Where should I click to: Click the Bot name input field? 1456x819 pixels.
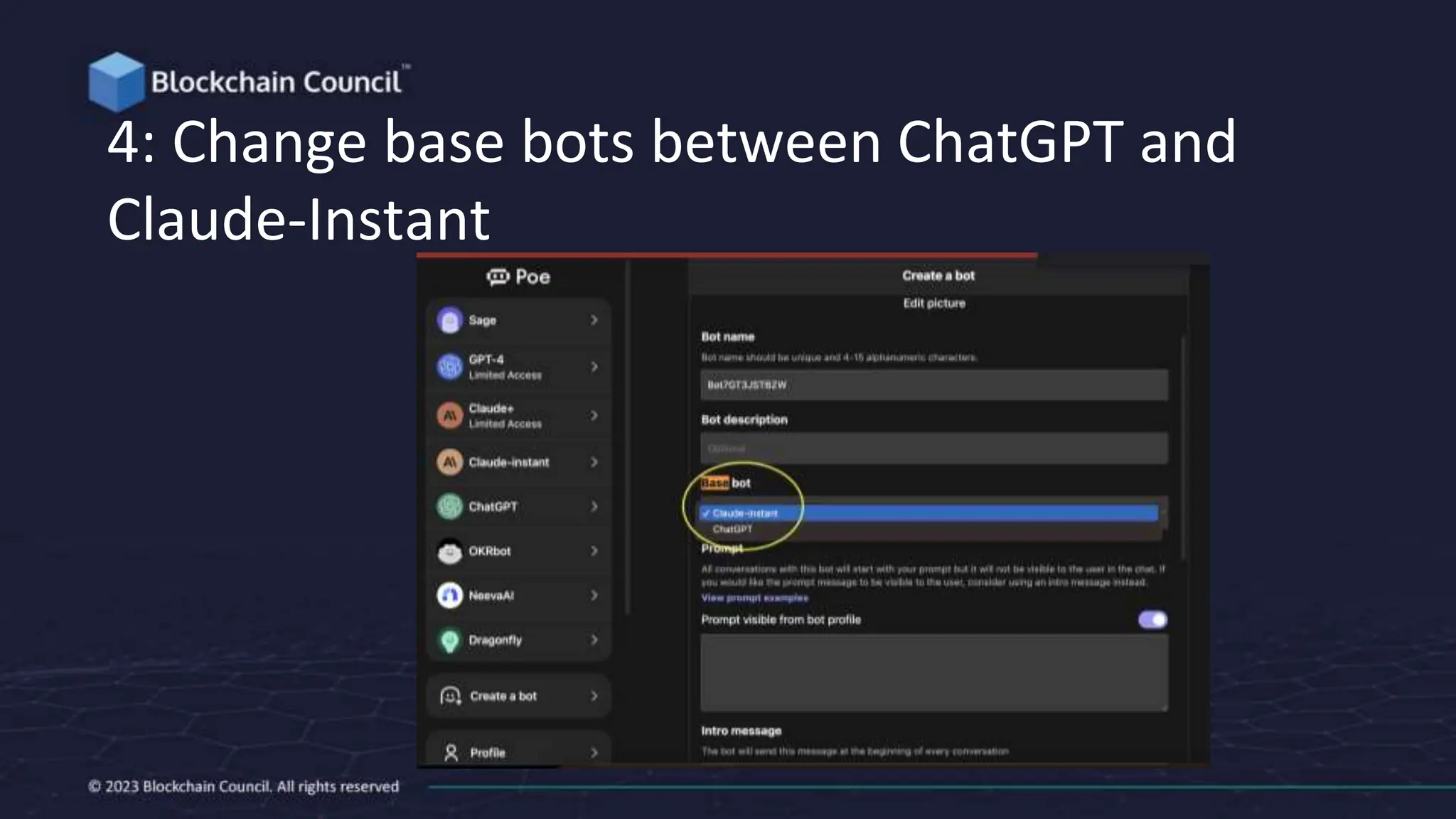[x=933, y=385]
